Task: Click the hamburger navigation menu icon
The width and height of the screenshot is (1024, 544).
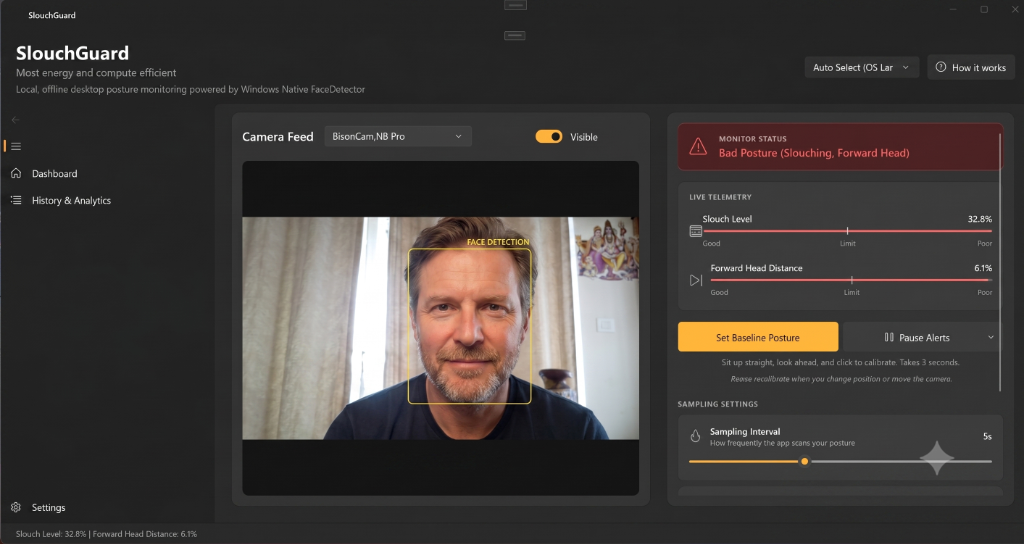Action: 16,146
